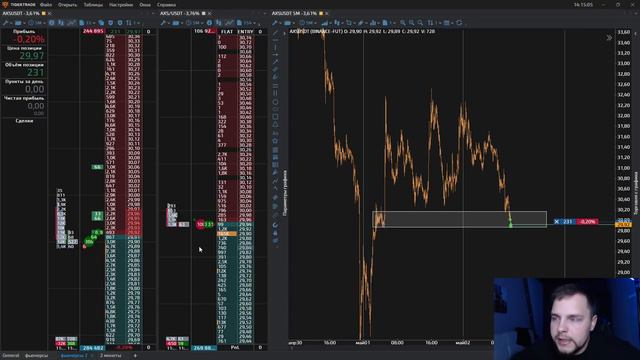Open left order book settings wrench icon
The height and width of the screenshot is (360, 640).
(x=5, y=23)
